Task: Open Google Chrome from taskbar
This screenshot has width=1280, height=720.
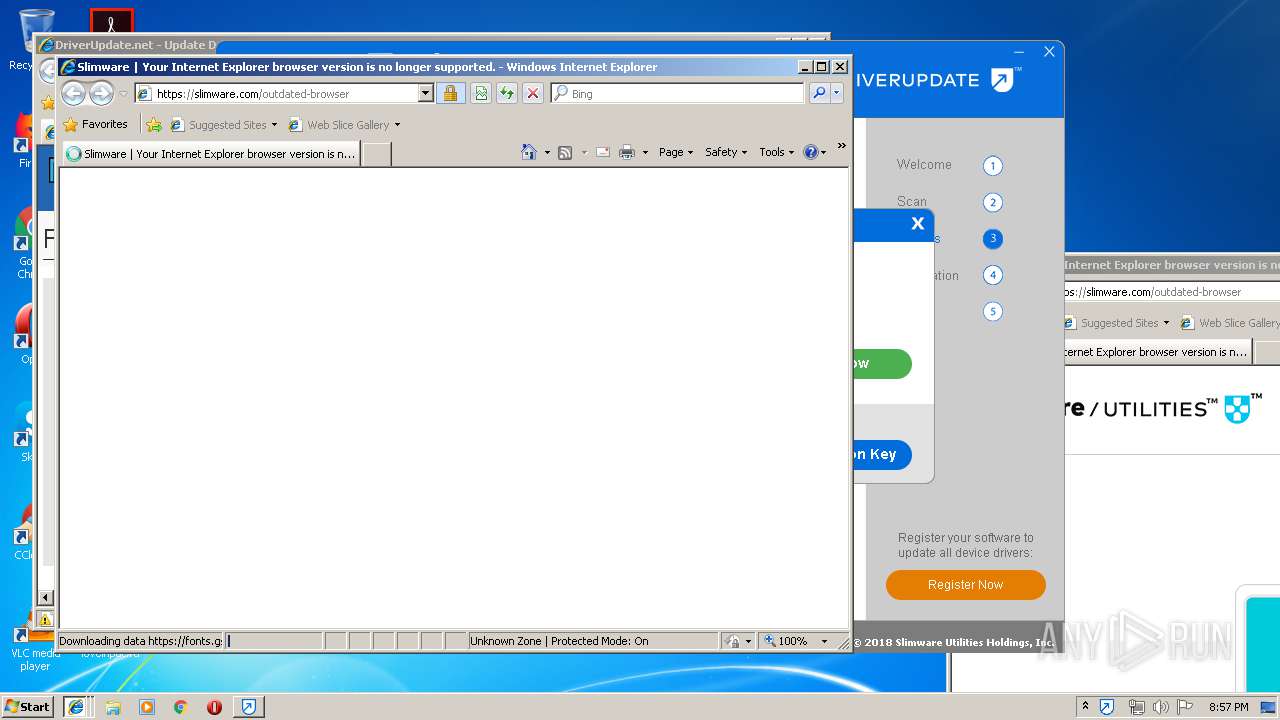Action: (180, 707)
